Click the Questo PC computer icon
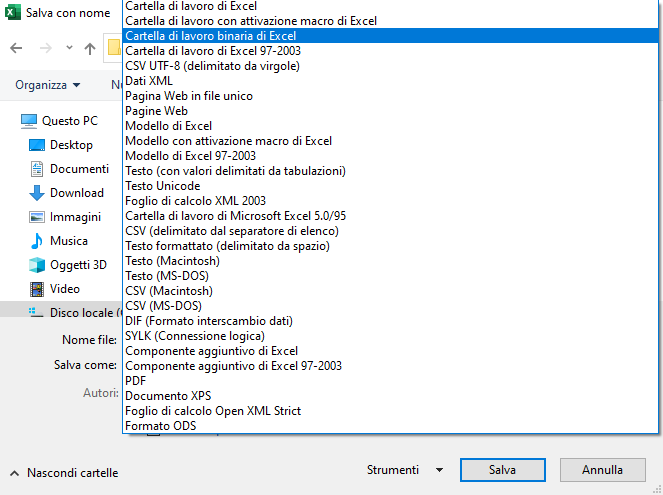The height and width of the screenshot is (495, 663). [x=29, y=121]
